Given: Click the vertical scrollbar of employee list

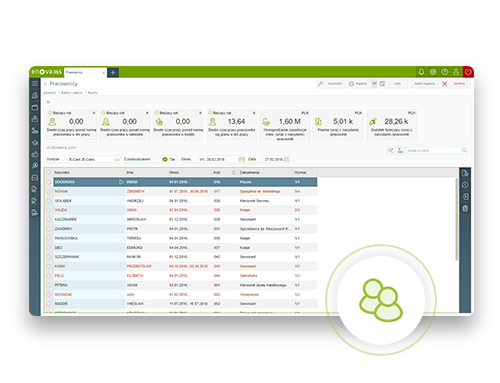Looking at the screenshot, I should coord(457,219).
